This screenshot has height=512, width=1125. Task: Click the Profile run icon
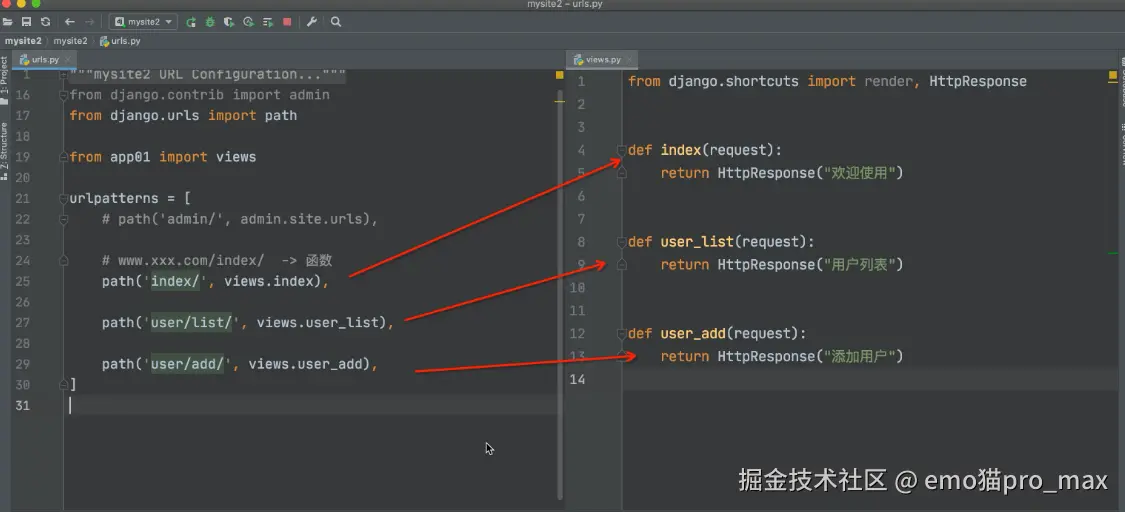[248, 22]
